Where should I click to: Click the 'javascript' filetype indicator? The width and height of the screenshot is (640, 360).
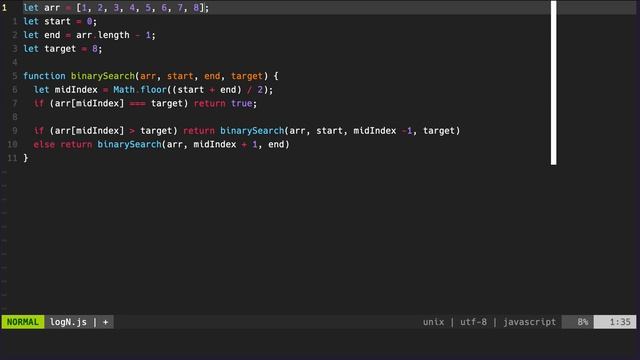point(529,322)
